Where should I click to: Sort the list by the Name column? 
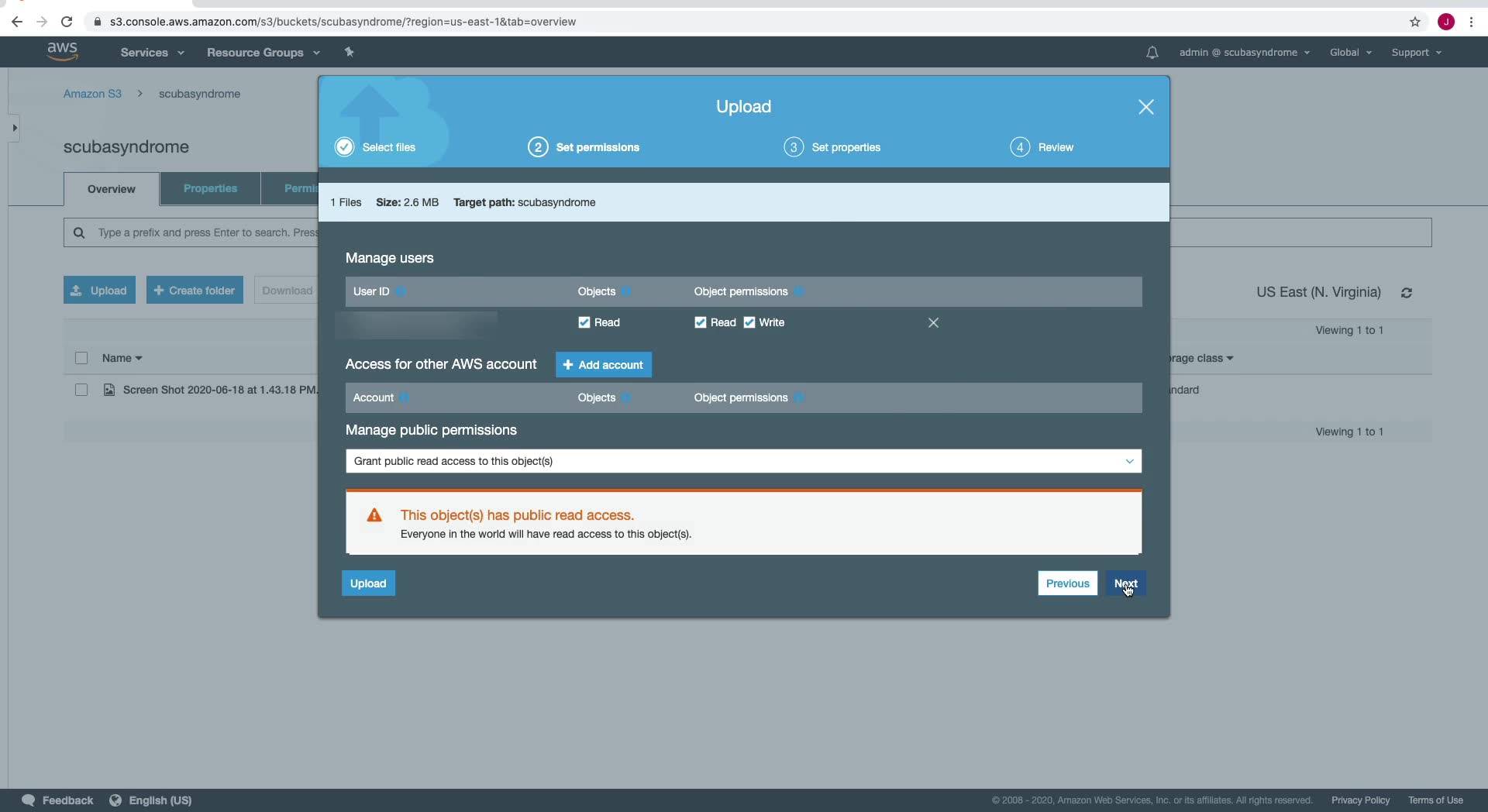[122, 358]
